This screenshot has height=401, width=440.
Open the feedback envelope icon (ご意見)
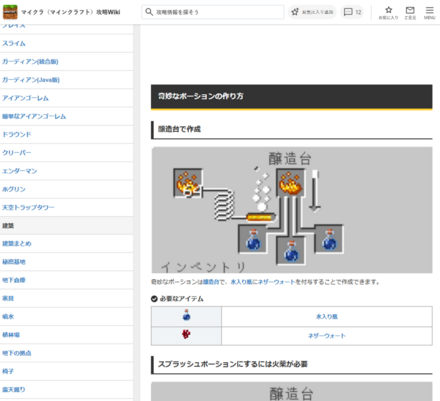pyautogui.click(x=410, y=13)
